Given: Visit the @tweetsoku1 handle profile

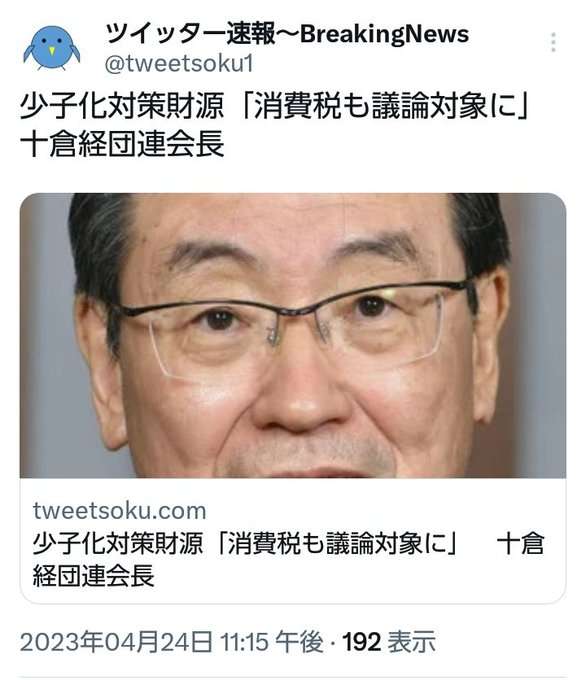Looking at the screenshot, I should (x=179, y=64).
